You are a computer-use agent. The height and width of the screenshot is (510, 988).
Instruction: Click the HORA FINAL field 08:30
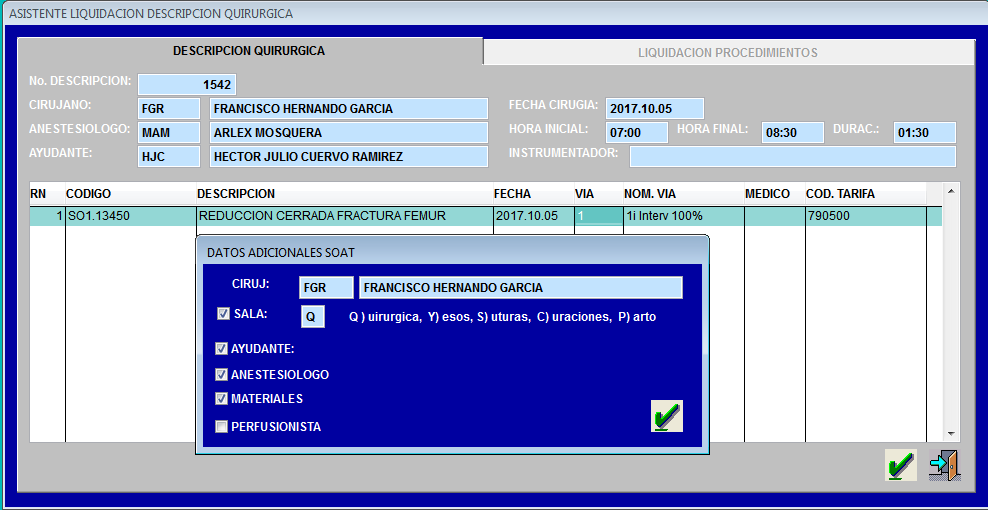click(793, 132)
